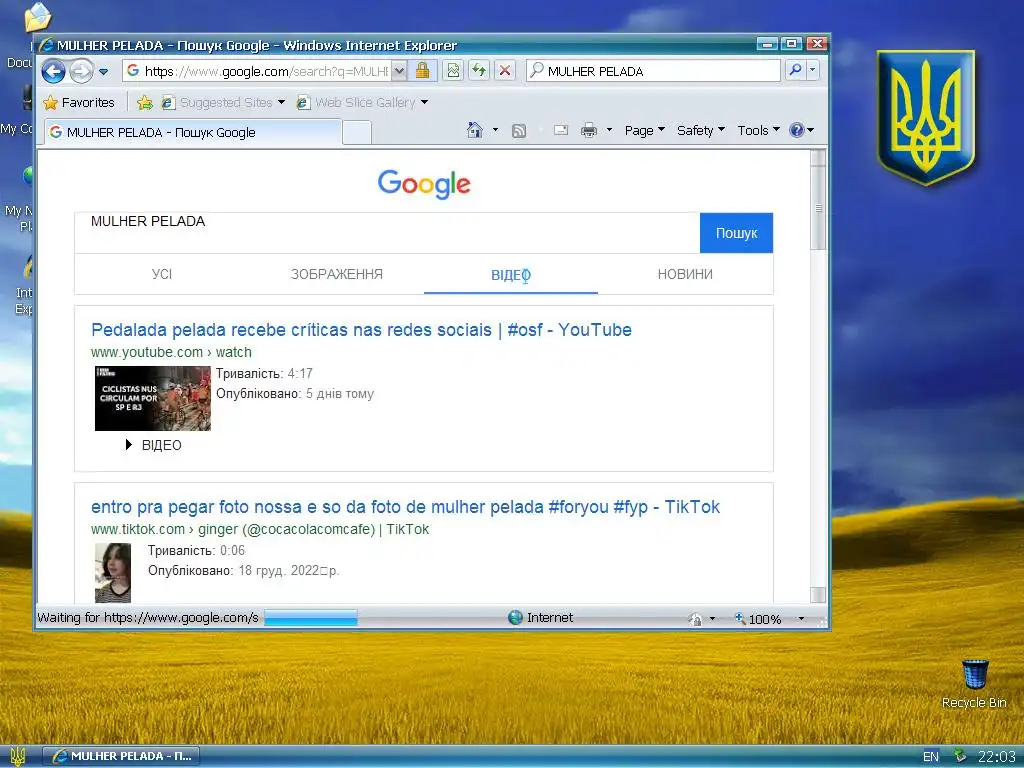1024x768 pixels.
Task: Run search with the magnifier button
Action: (795, 70)
